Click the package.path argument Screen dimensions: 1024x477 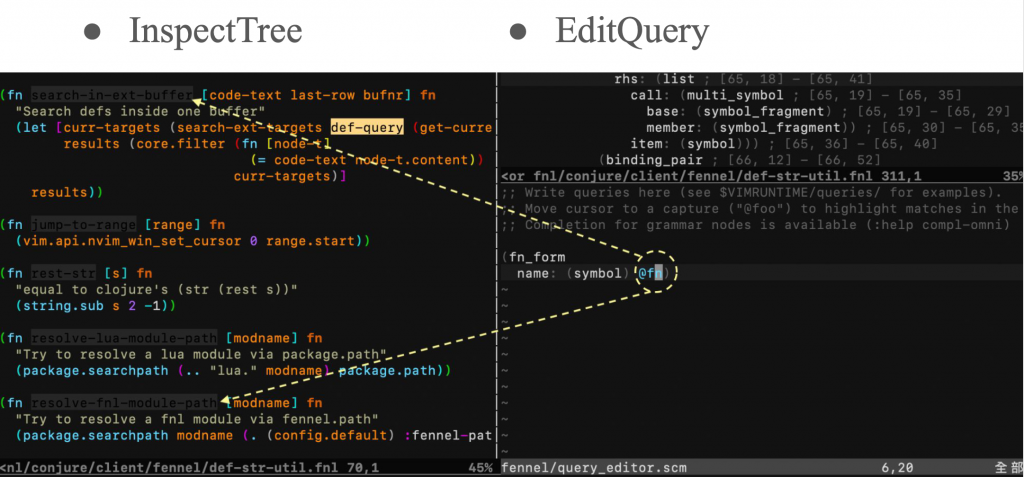pyautogui.click(x=387, y=370)
